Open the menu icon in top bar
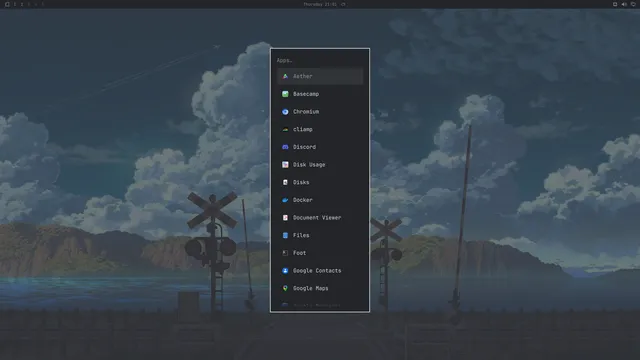The height and width of the screenshot is (360, 640). 7,4
